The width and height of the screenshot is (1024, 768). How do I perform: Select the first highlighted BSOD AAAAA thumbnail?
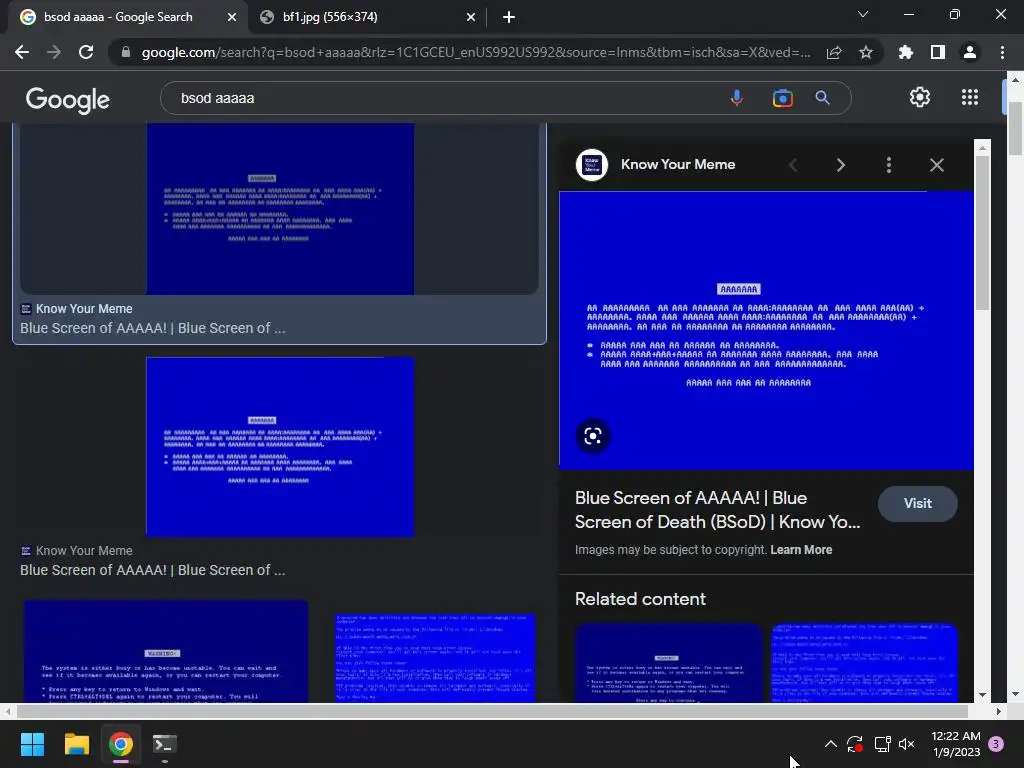tap(280, 209)
